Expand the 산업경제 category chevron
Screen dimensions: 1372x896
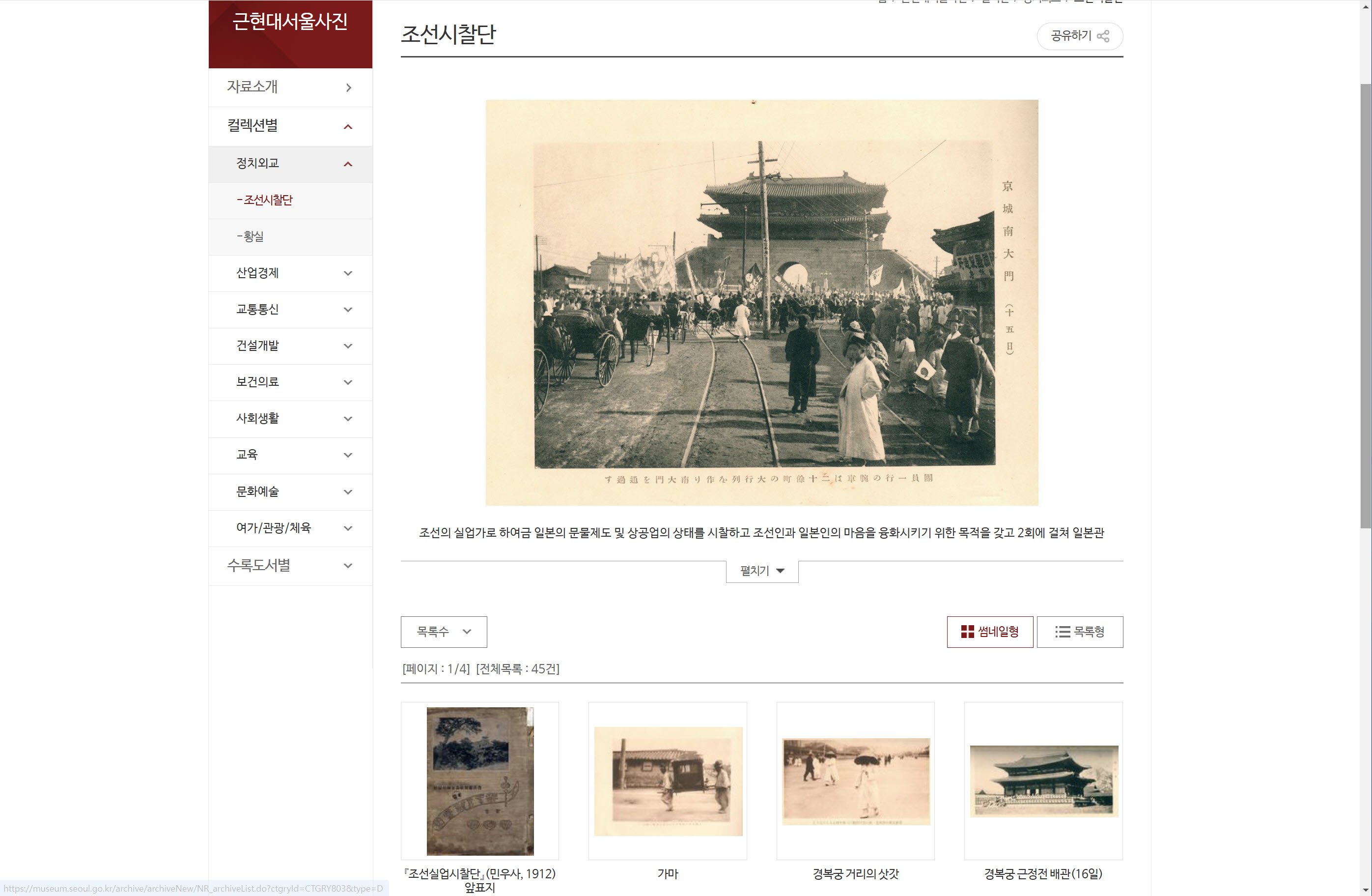click(348, 273)
